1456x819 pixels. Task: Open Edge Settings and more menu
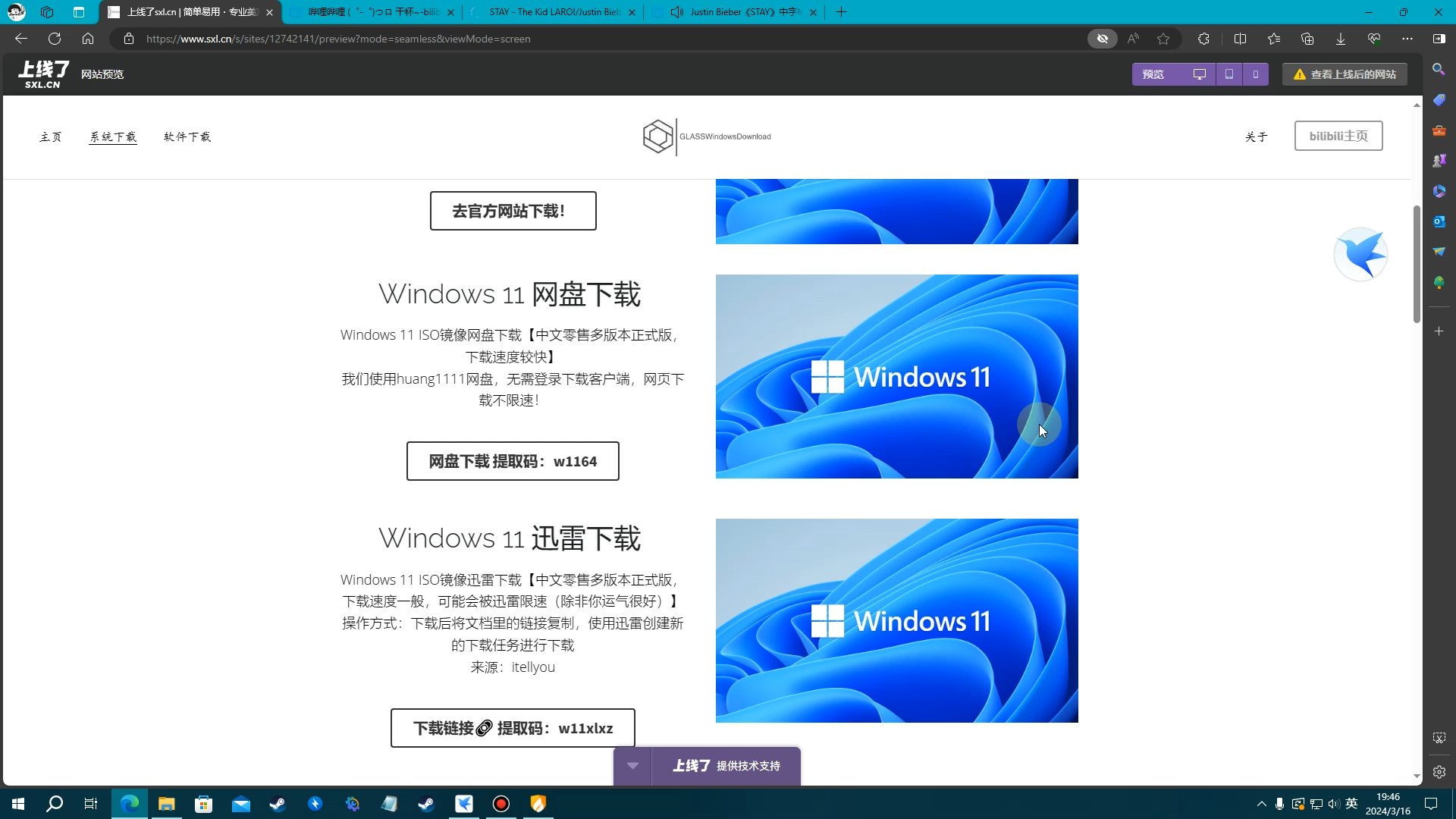point(1407,39)
